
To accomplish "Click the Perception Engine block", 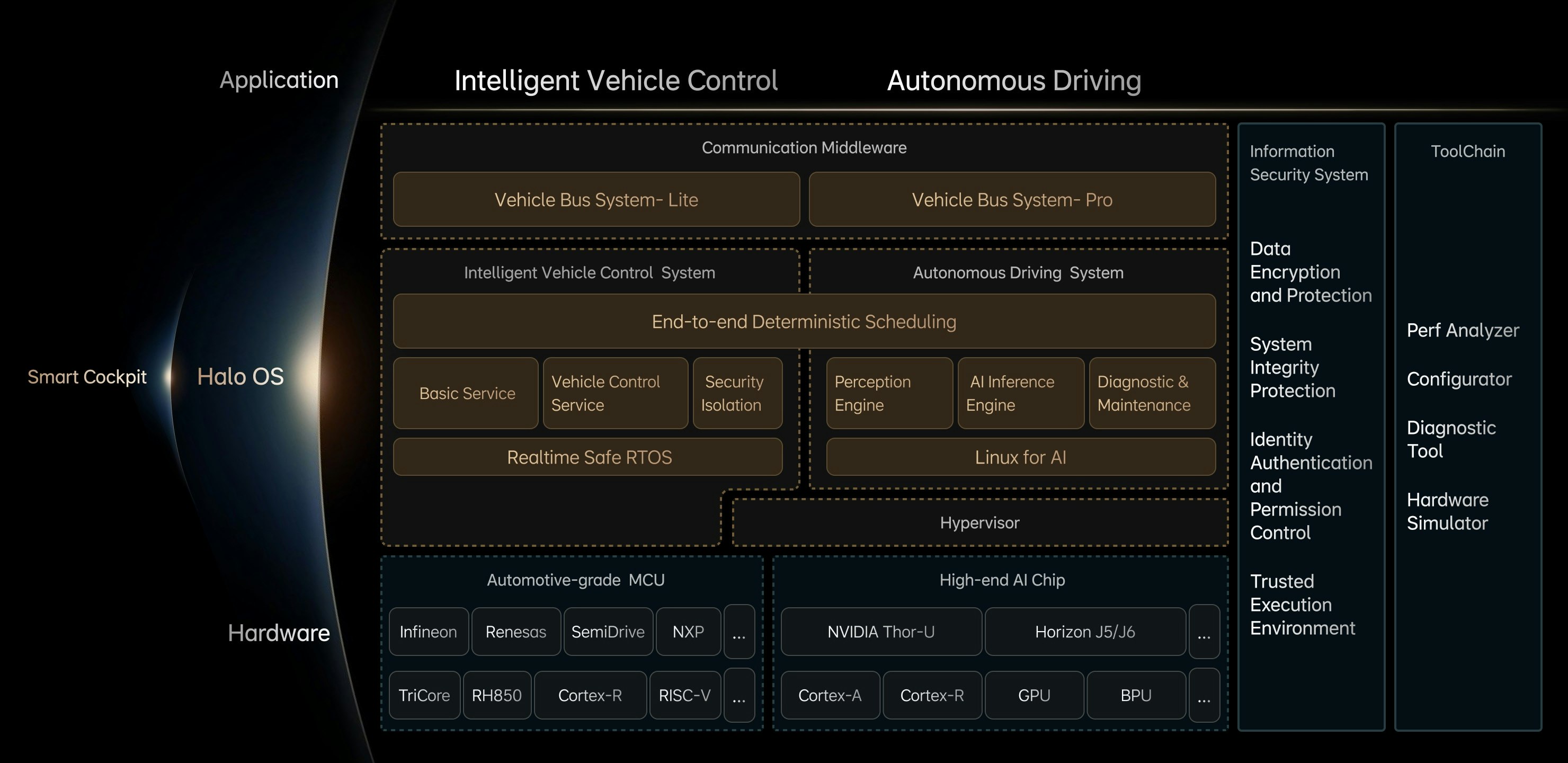I will pyautogui.click(x=889, y=393).
